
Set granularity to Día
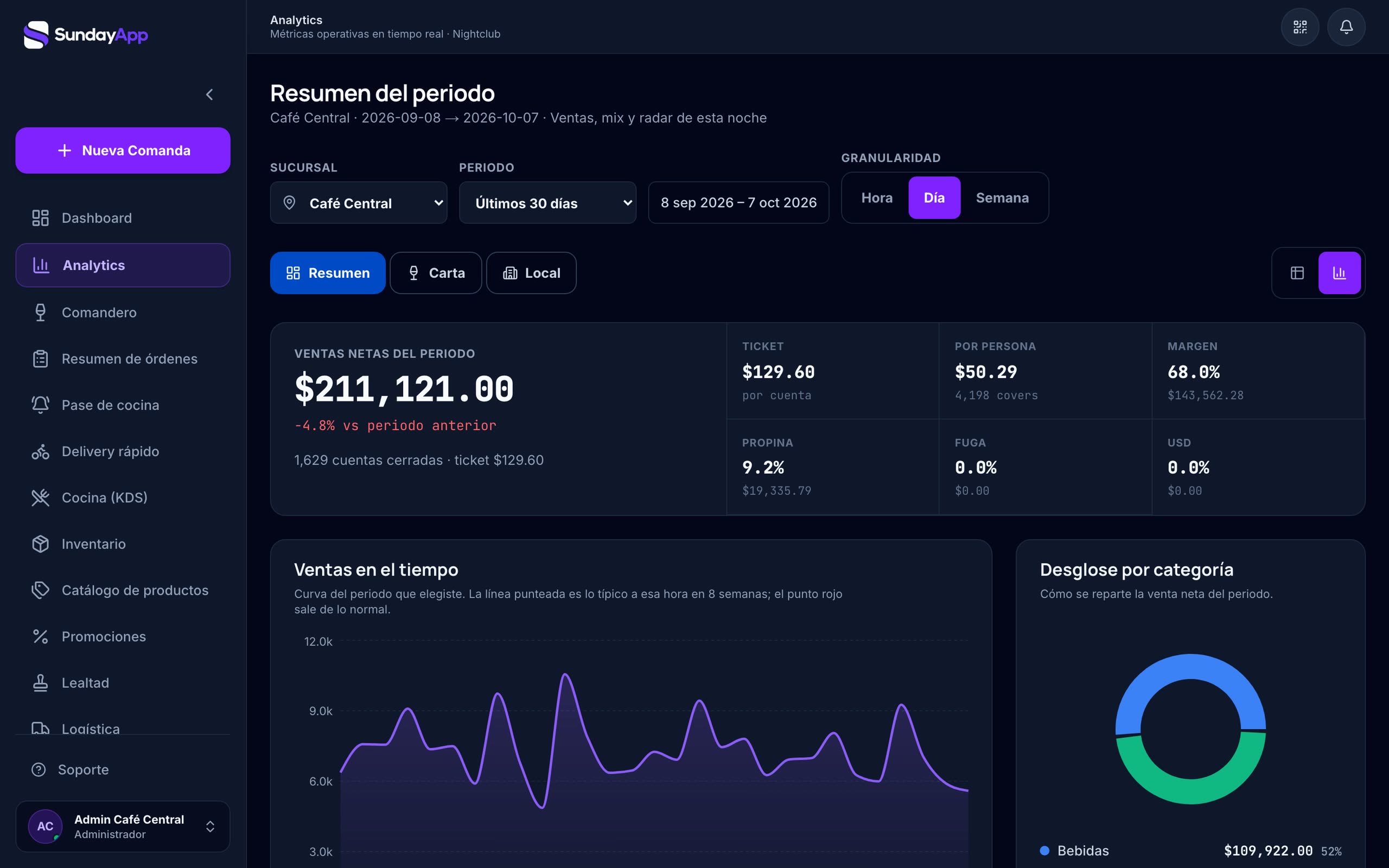point(934,197)
